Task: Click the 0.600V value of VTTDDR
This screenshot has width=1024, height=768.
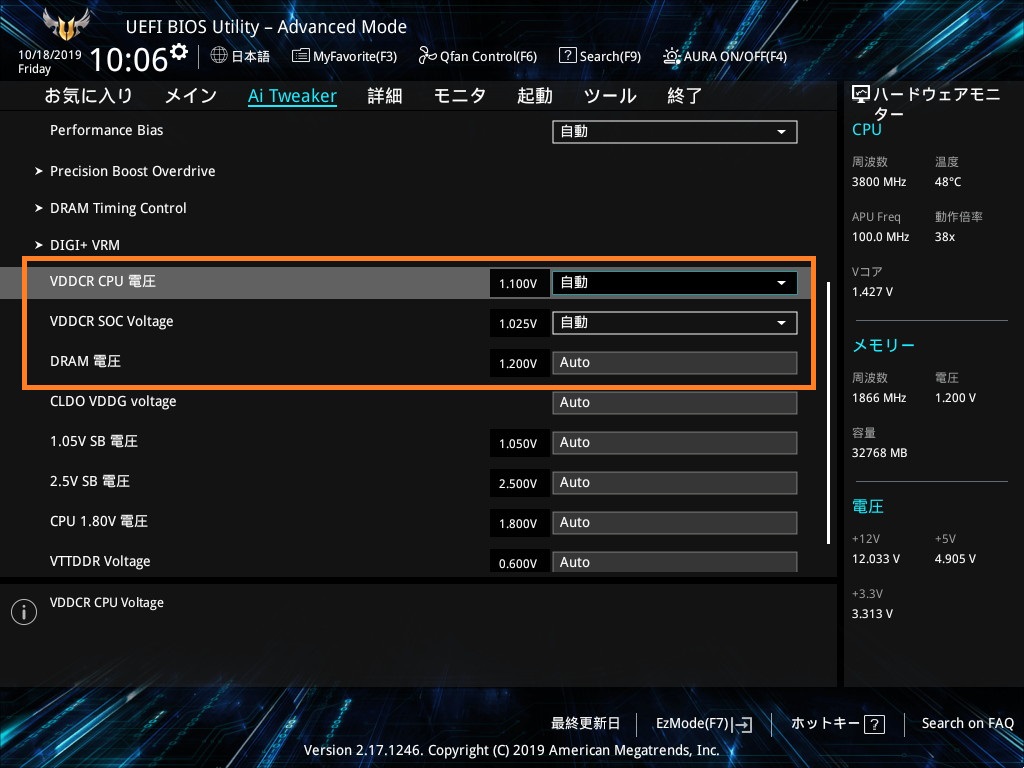Action: [x=519, y=562]
